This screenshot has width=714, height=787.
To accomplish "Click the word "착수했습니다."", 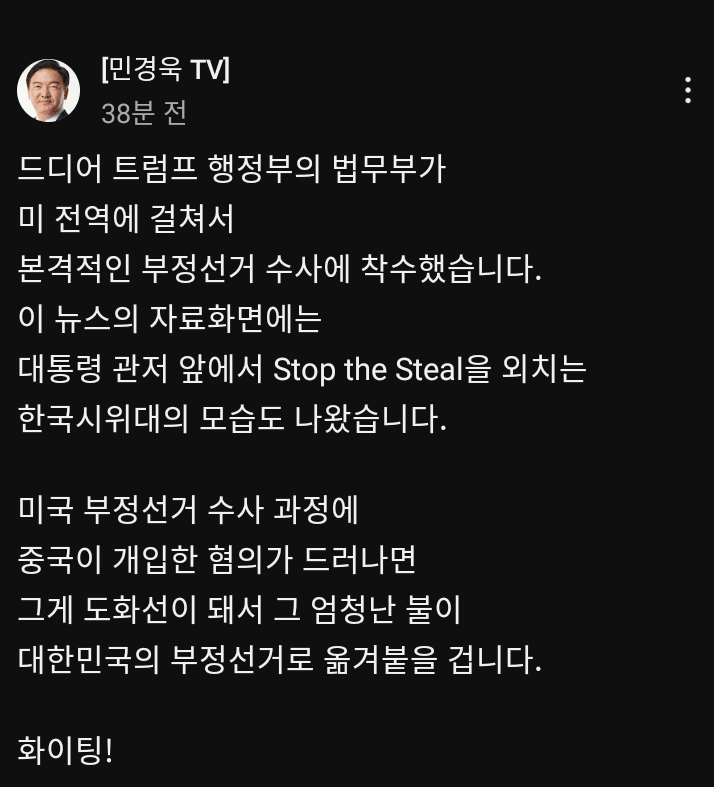I will coord(452,269).
